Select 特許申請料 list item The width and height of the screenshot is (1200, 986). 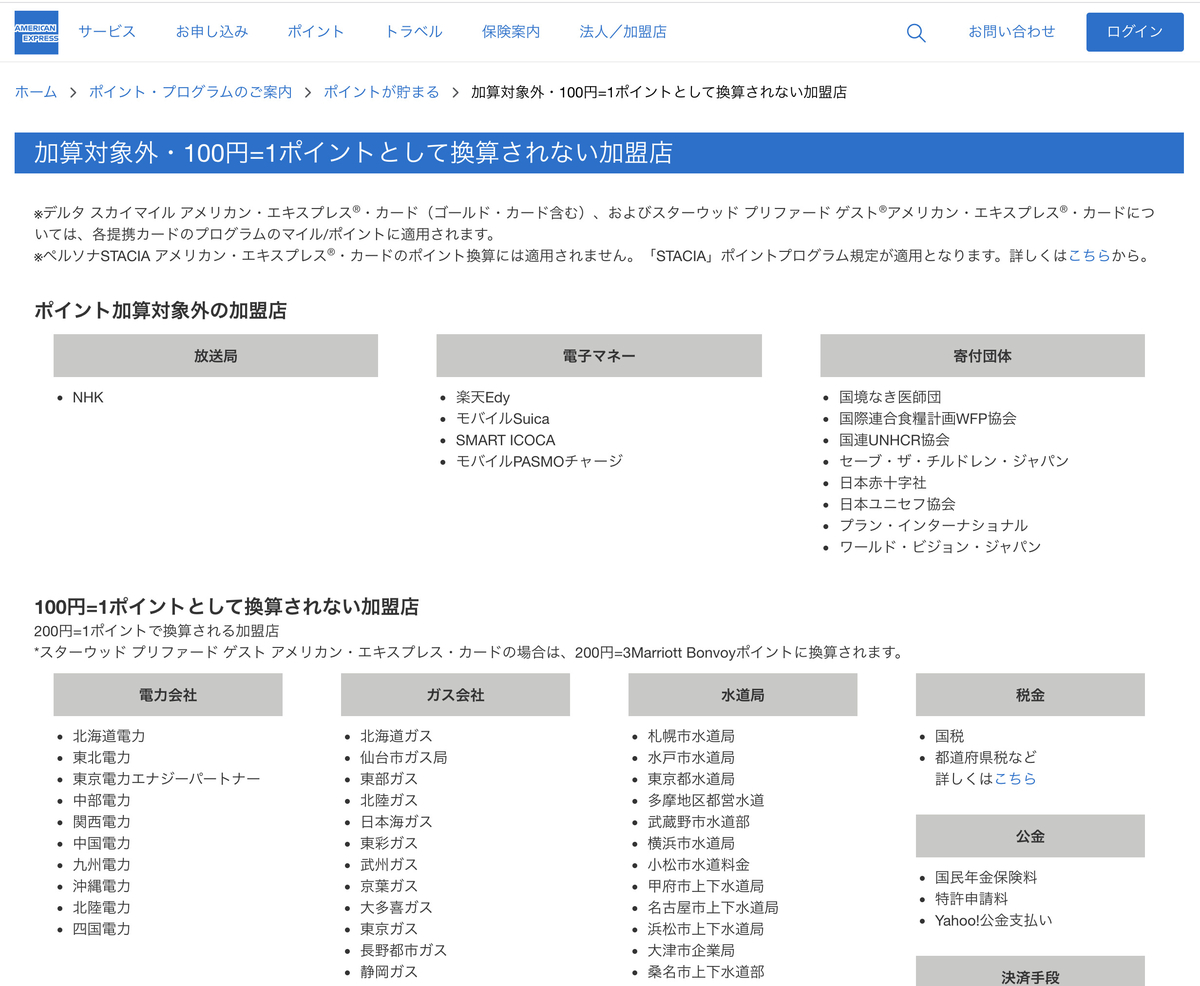(971, 899)
